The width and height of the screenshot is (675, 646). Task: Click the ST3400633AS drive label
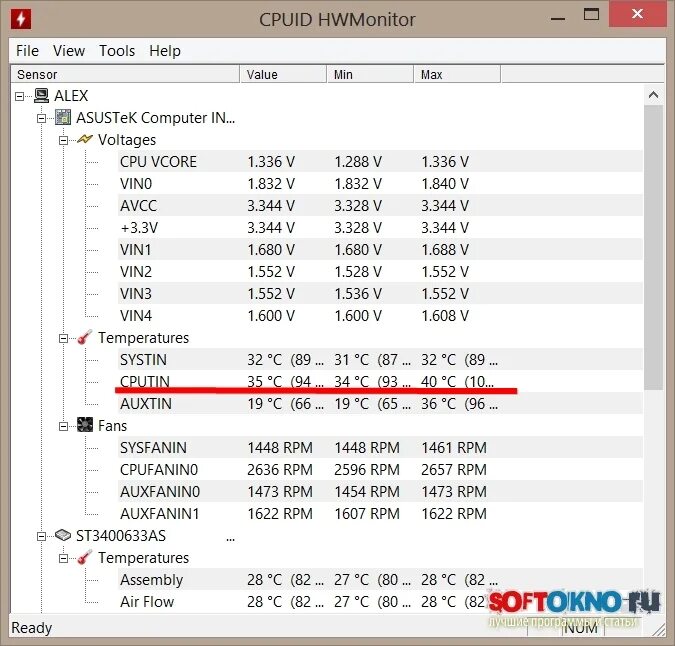point(121,535)
